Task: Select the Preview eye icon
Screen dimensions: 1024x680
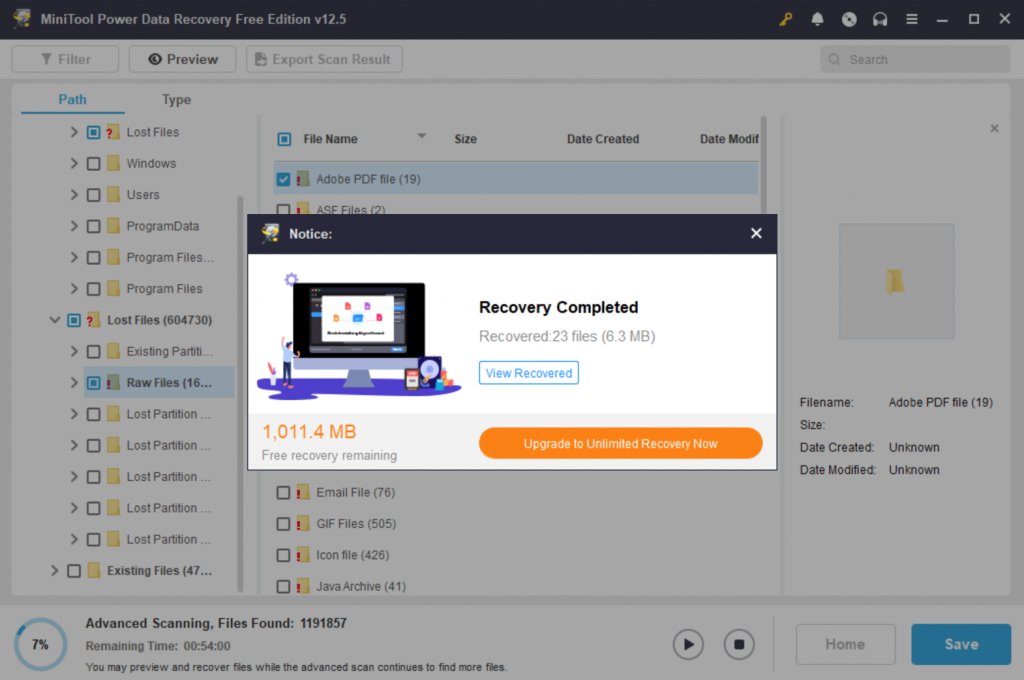Action: pyautogui.click(x=152, y=59)
